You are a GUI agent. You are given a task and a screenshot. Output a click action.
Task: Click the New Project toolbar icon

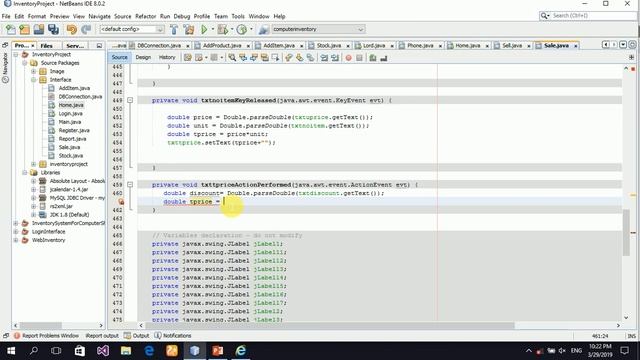pos(24,29)
